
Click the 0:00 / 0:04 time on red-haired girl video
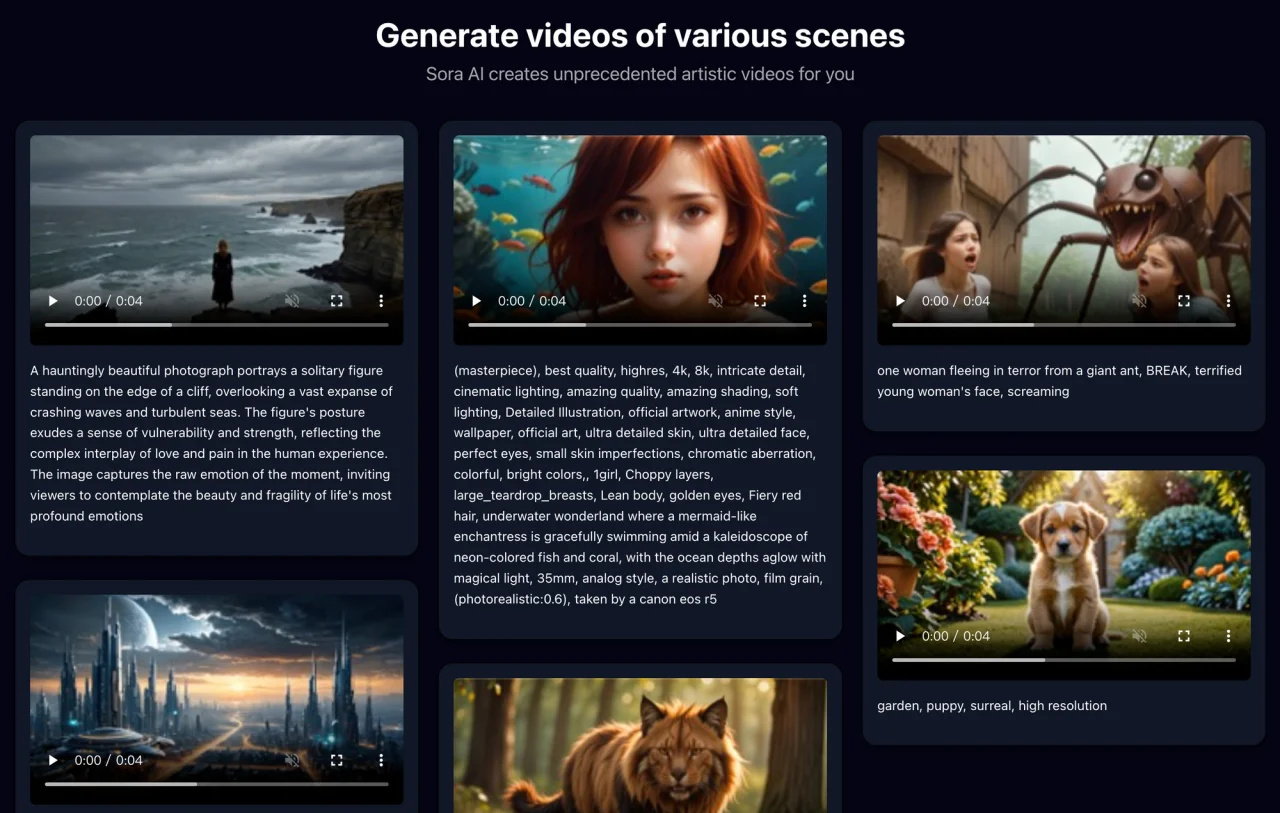(532, 301)
